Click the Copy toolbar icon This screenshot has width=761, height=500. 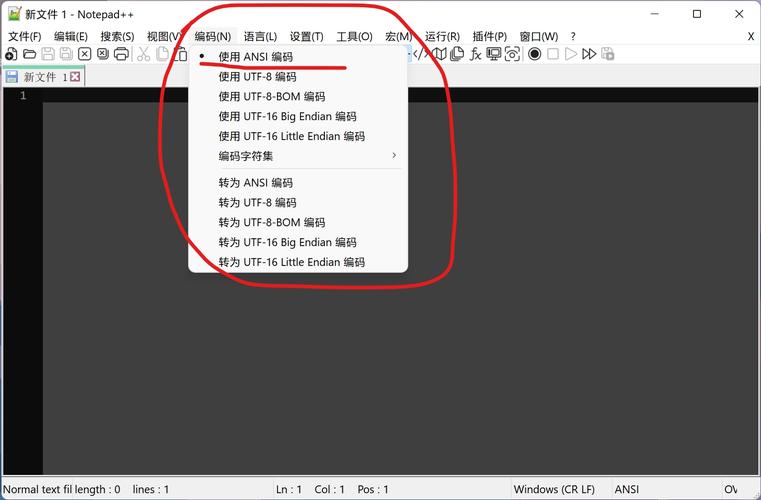[x=162, y=54]
